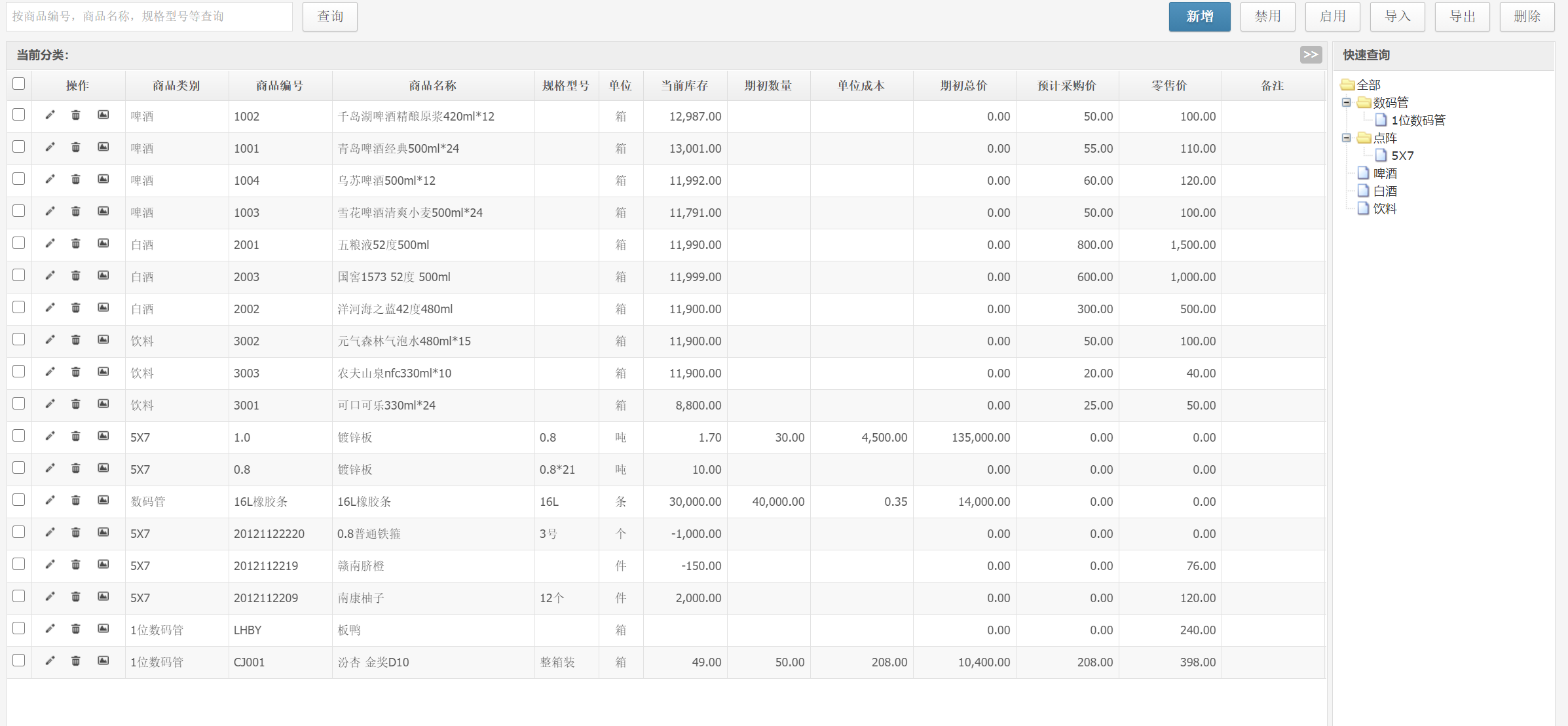The image size is (1568, 726).
Task: Click the 导入 button
Action: [x=1397, y=16]
